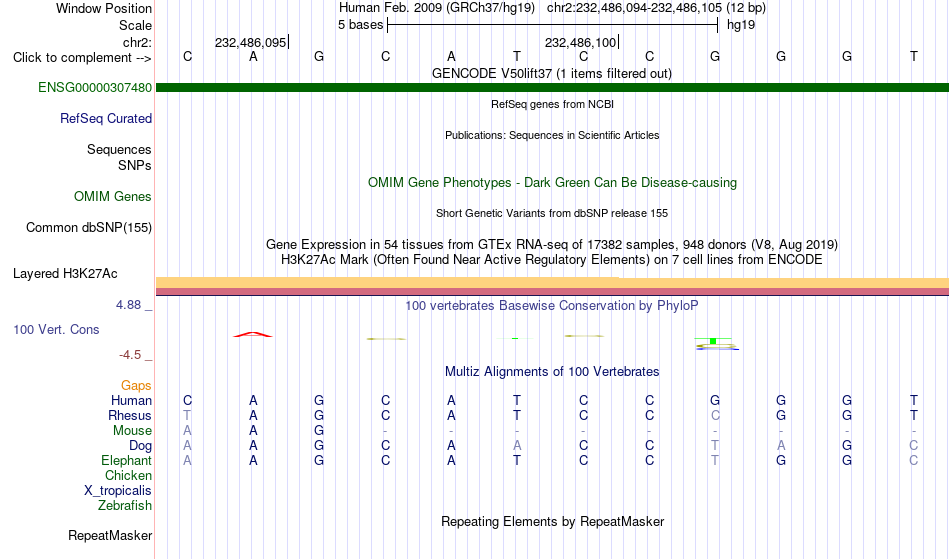This screenshot has width=950, height=559.
Task: Click the green ENSG00000307480 gene bar
Action: coord(553,88)
